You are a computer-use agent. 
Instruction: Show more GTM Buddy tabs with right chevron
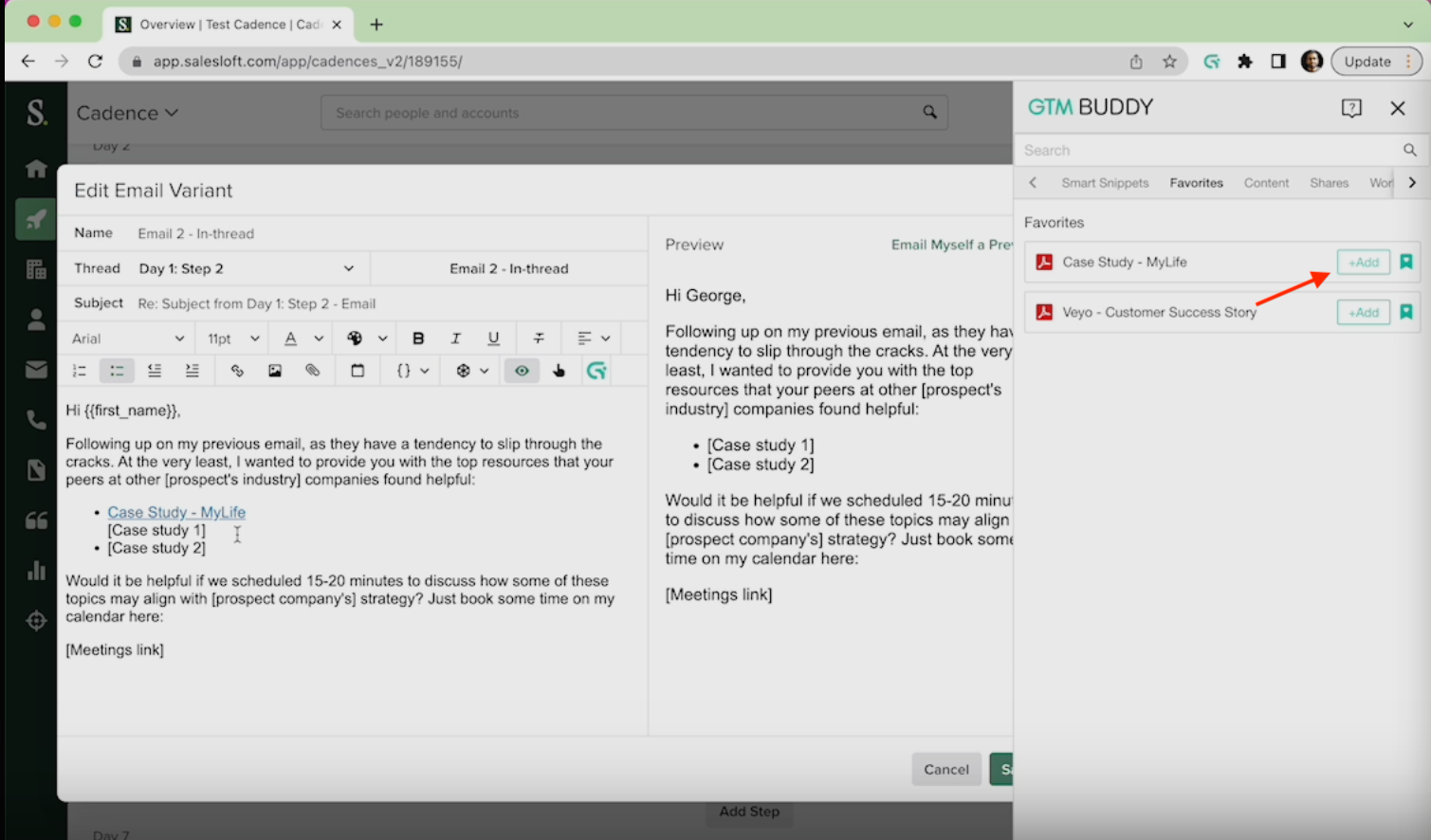click(1412, 183)
